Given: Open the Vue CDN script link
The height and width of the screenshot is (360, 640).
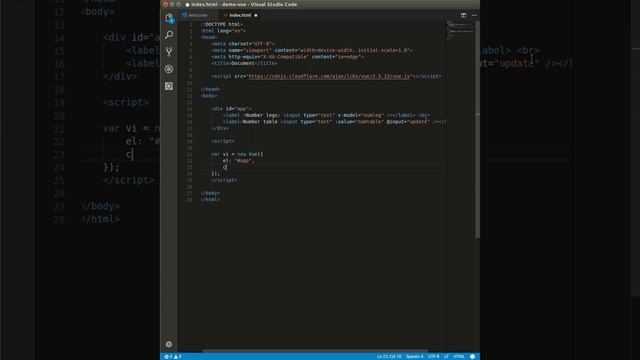Looking at the screenshot, I should 329,76.
